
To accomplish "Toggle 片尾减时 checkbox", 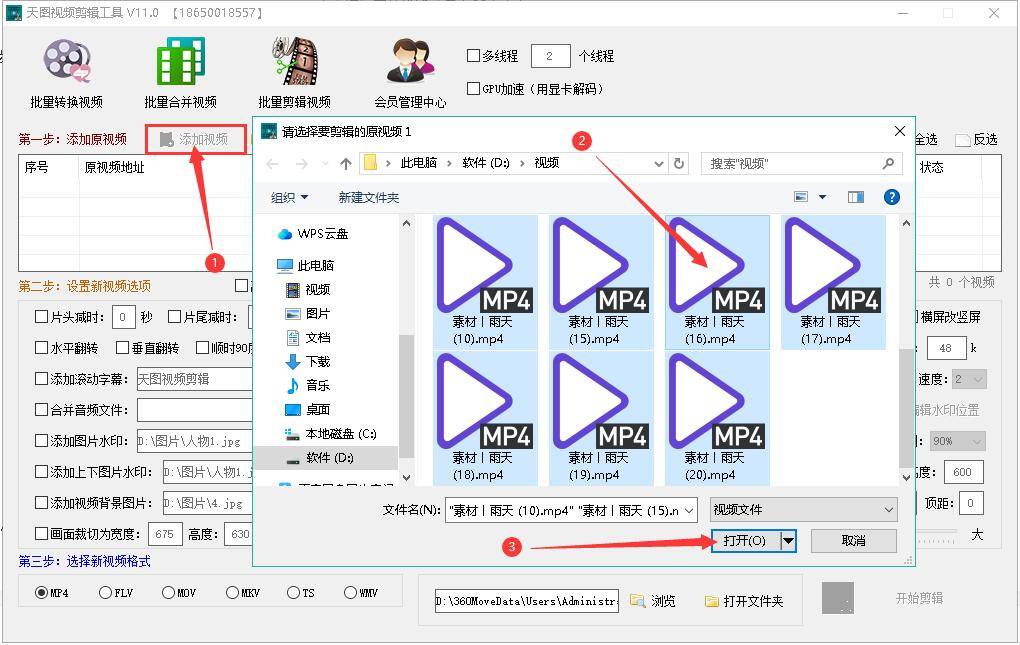I will tap(174, 317).
